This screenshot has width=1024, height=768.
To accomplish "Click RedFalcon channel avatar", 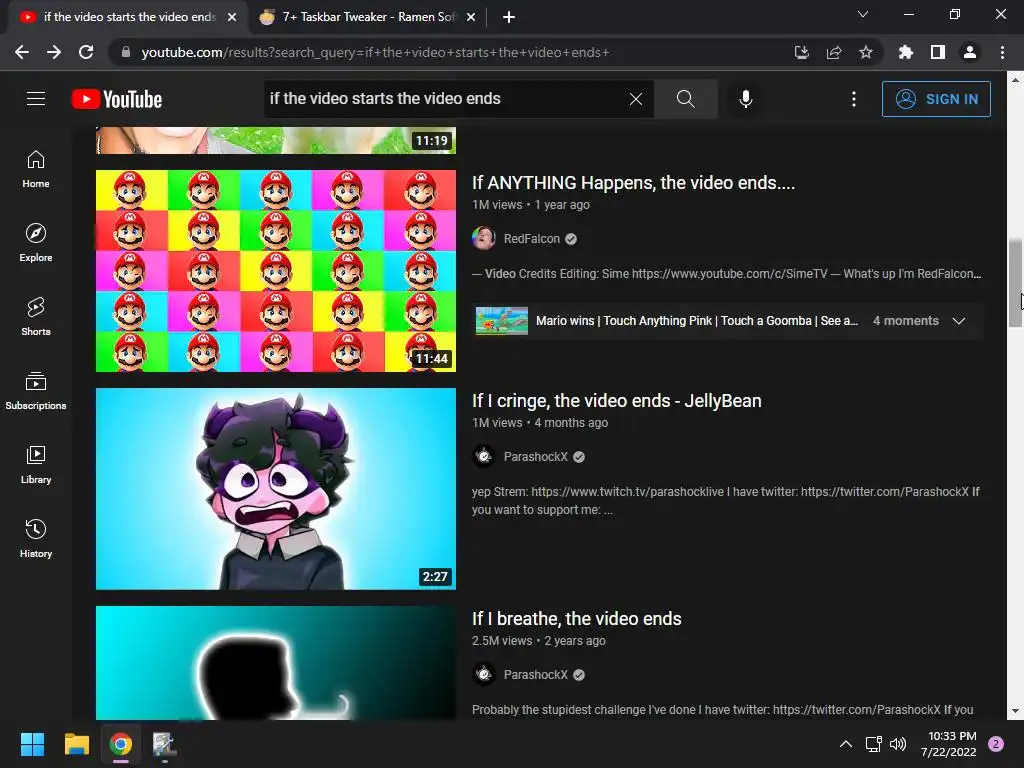I will pos(484,239).
